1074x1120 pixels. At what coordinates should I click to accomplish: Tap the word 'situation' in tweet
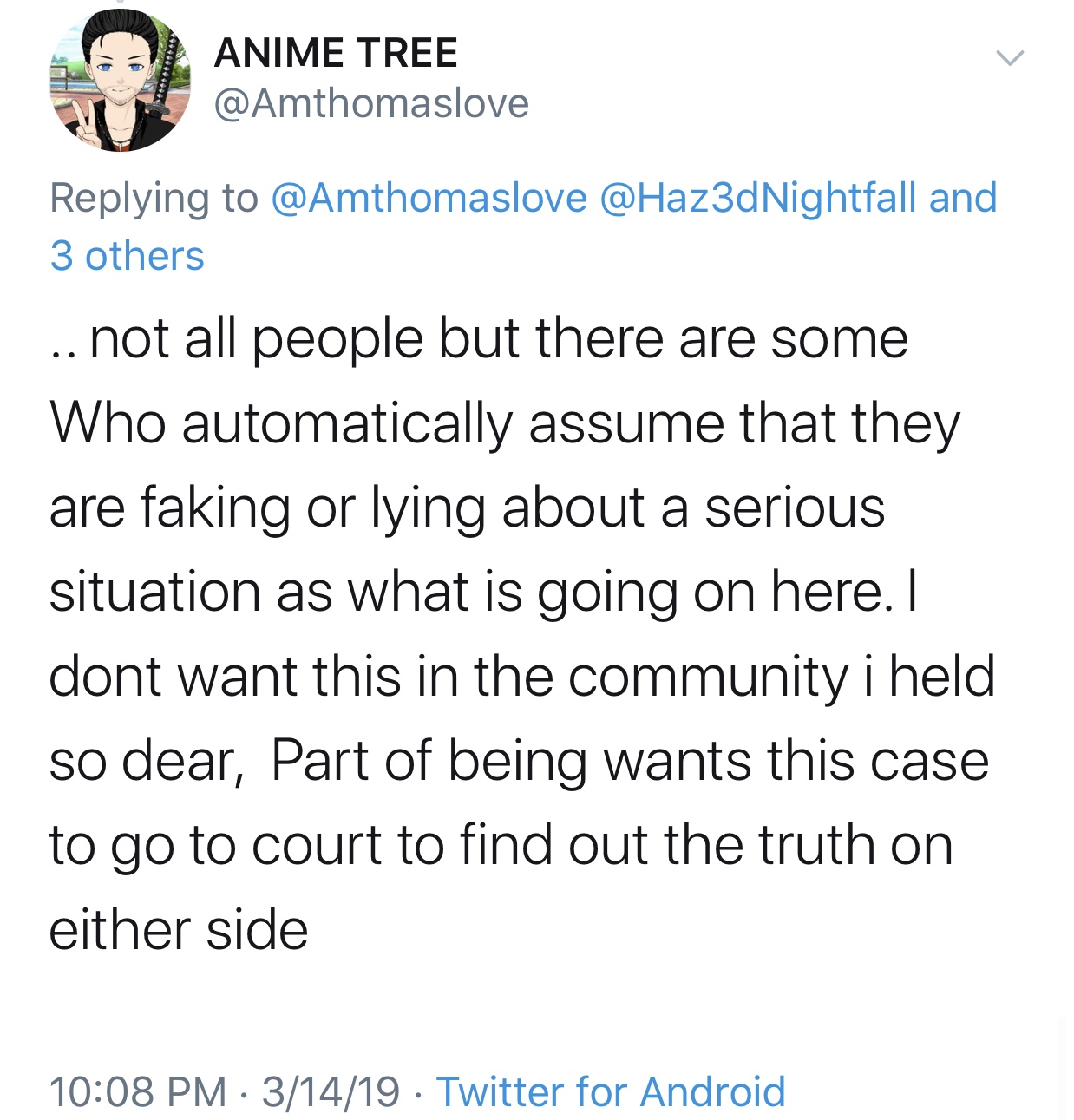155,593
